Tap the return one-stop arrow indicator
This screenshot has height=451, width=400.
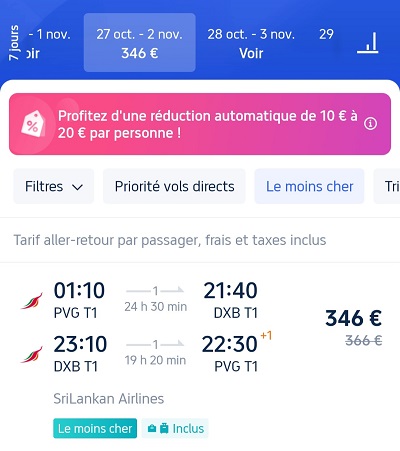point(155,344)
